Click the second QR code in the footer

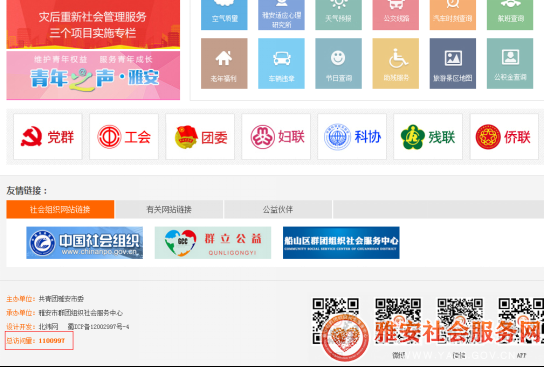(x=398, y=321)
